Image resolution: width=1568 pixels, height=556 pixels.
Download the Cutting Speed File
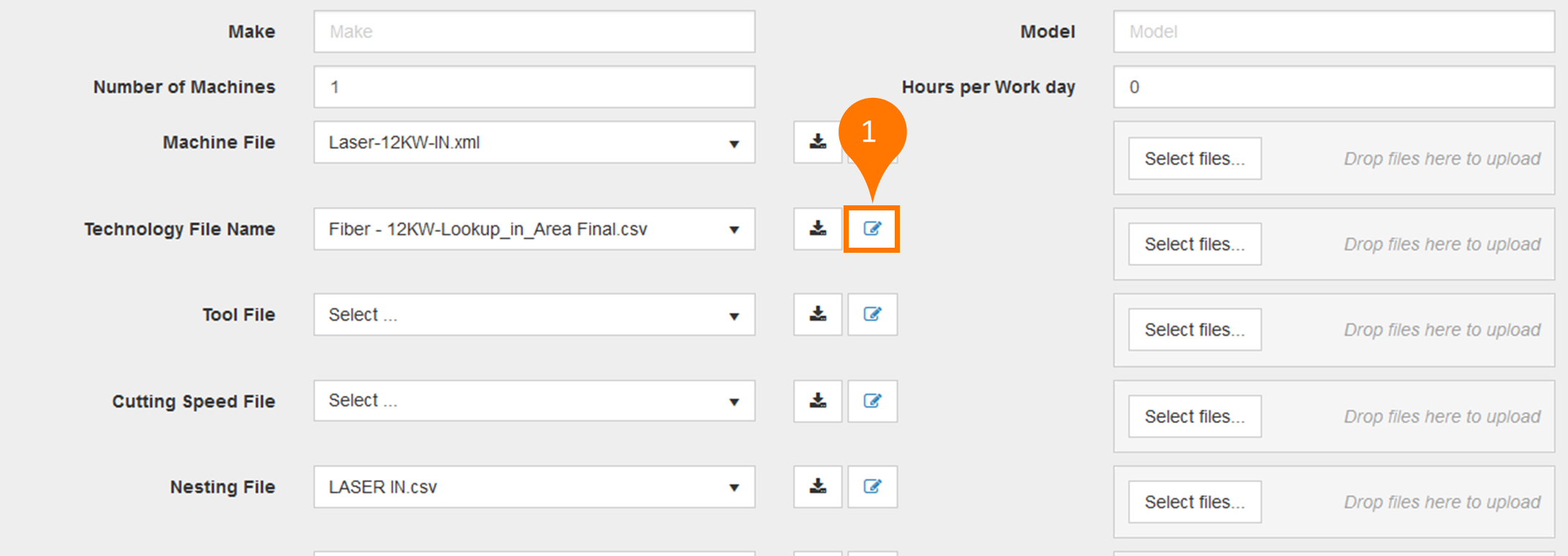[818, 400]
